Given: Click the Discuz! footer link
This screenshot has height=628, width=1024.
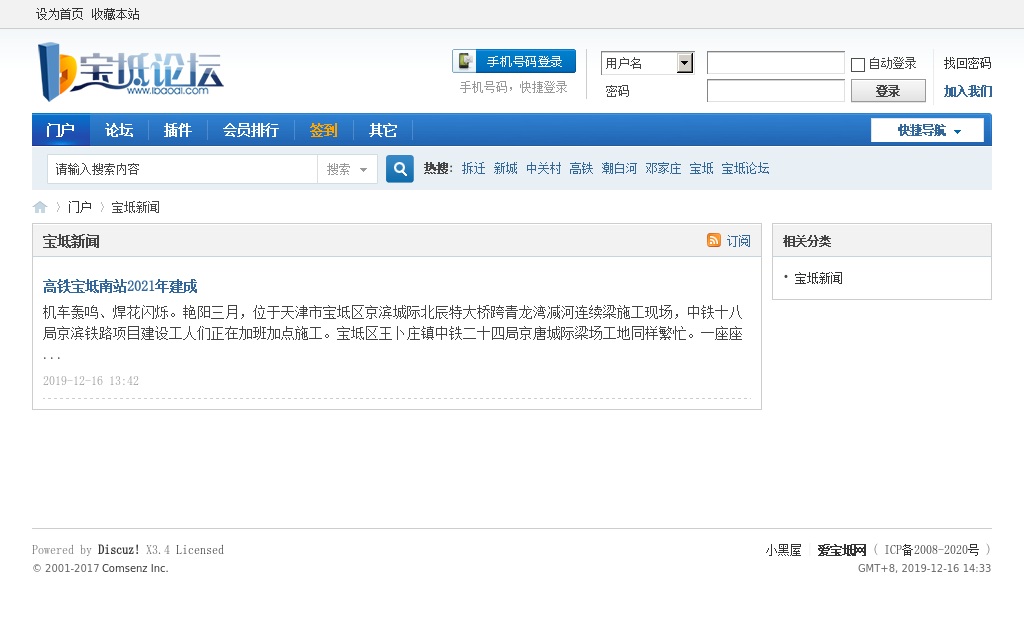Looking at the screenshot, I should 118,550.
